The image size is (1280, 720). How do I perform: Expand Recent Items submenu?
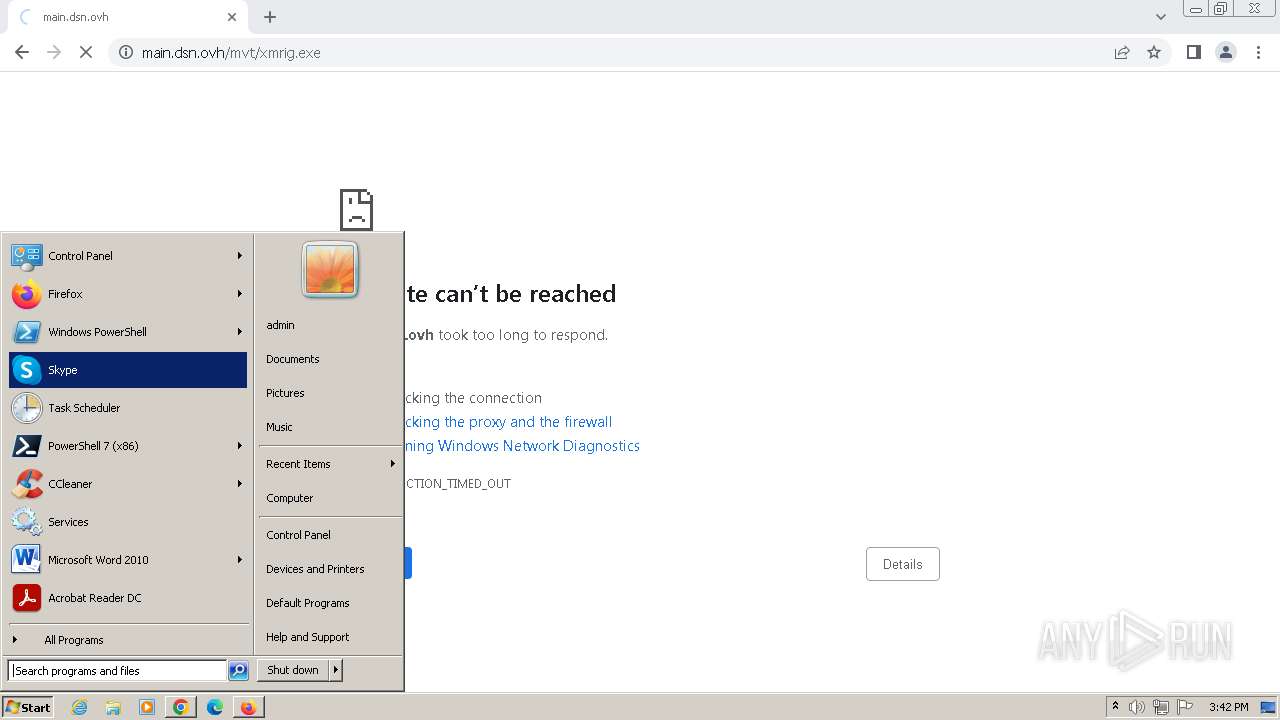click(x=330, y=464)
